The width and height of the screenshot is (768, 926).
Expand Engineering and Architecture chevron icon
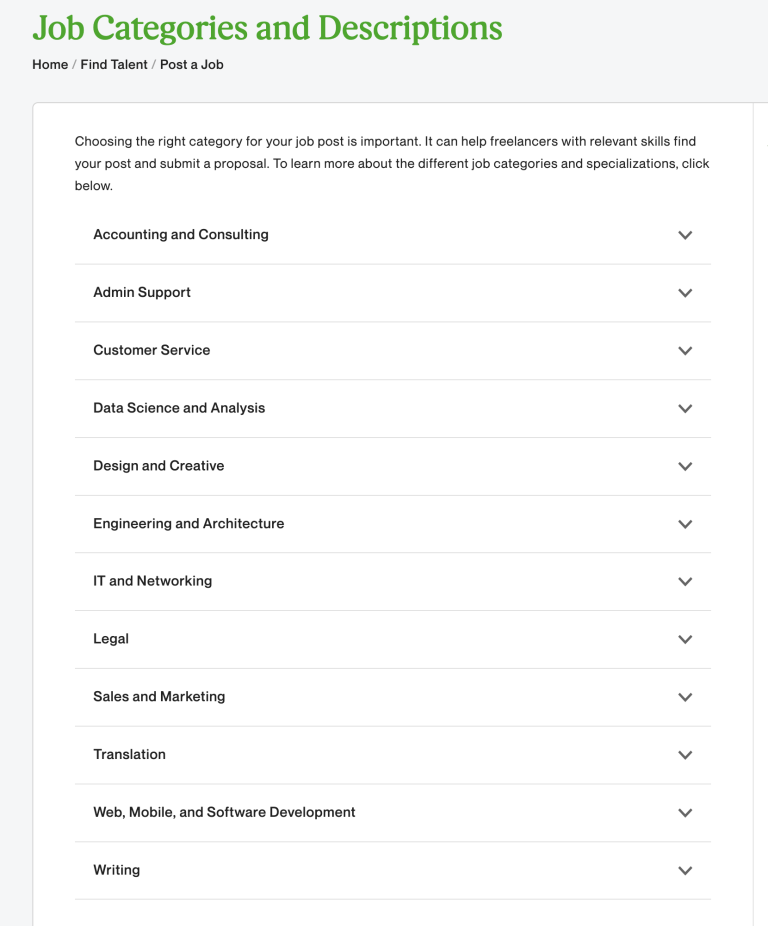coord(685,524)
